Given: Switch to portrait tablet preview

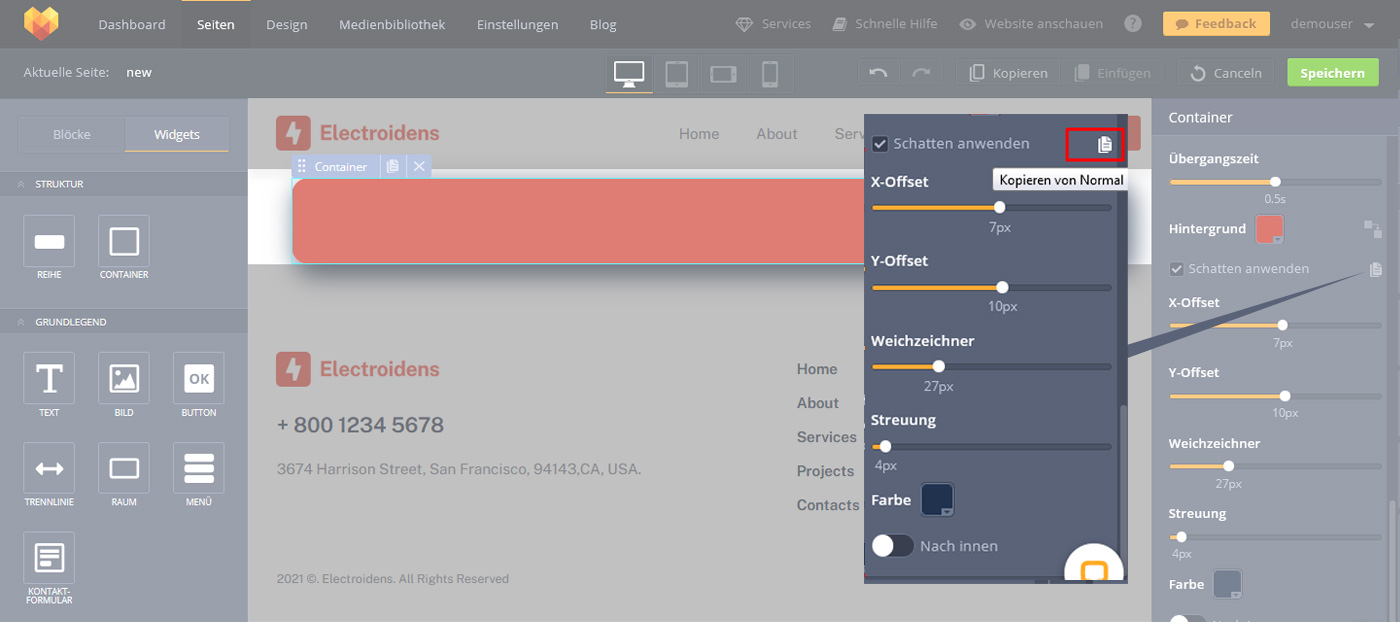Looking at the screenshot, I should 676,73.
